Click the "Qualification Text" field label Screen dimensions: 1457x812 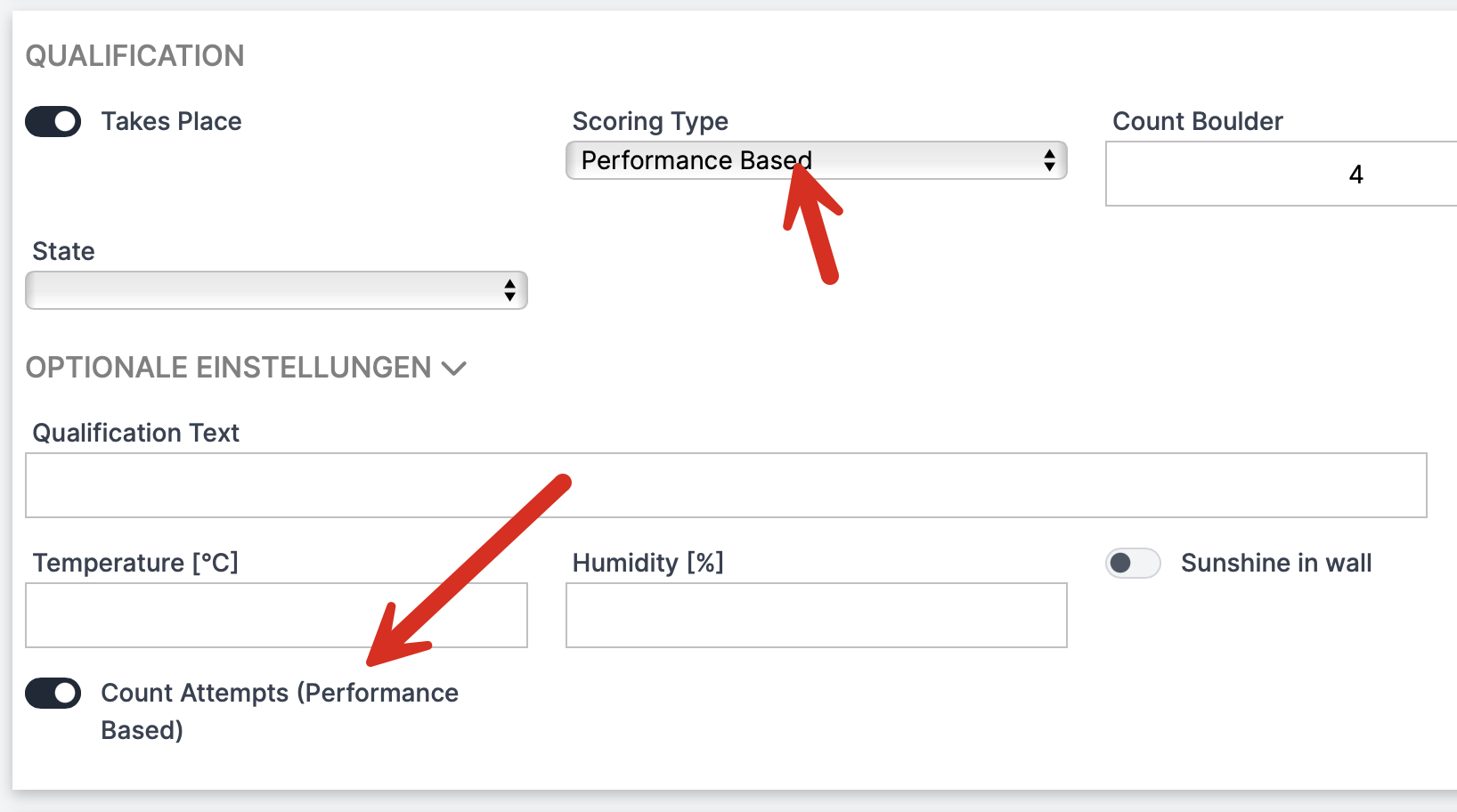point(135,434)
